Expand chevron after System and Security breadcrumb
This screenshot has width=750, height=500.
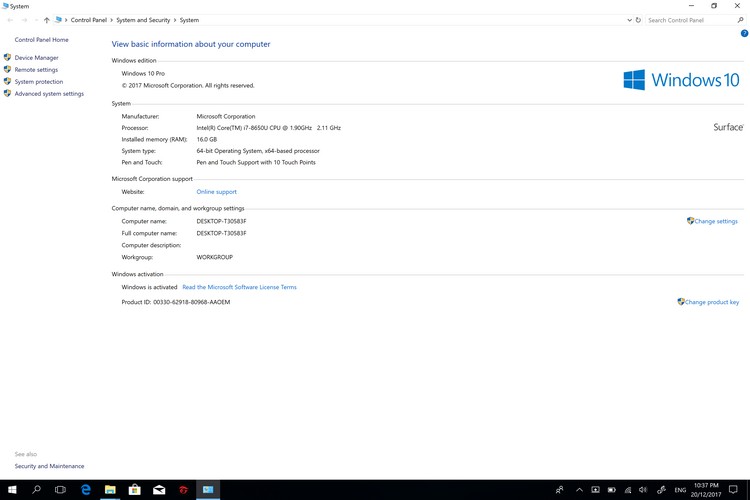pos(175,20)
